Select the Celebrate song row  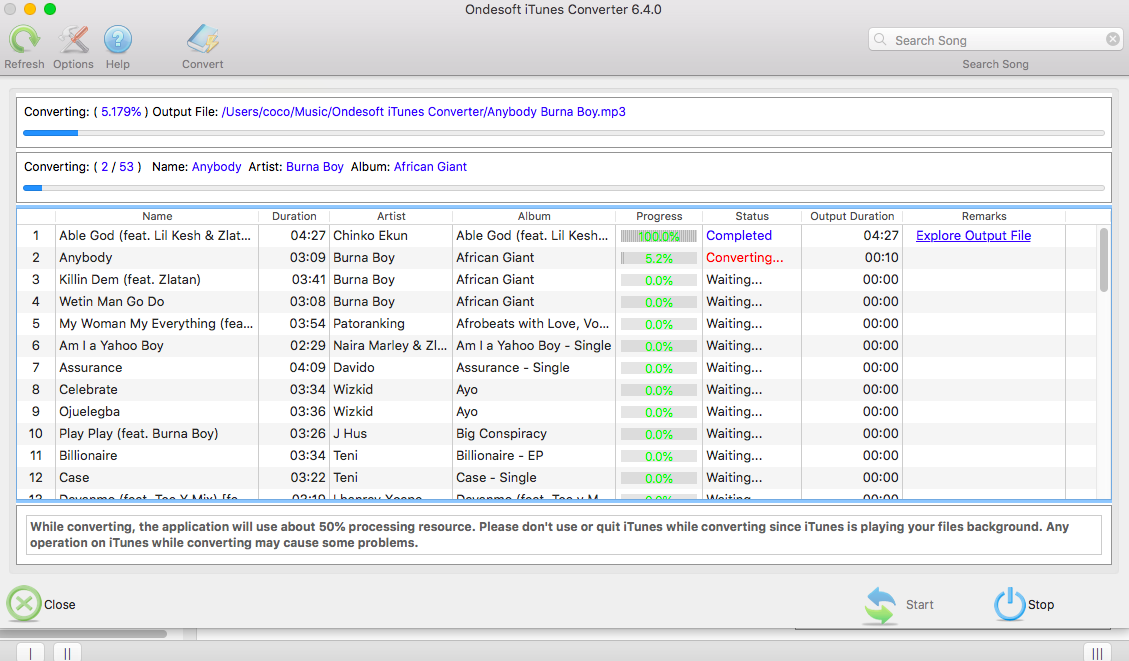(x=558, y=390)
